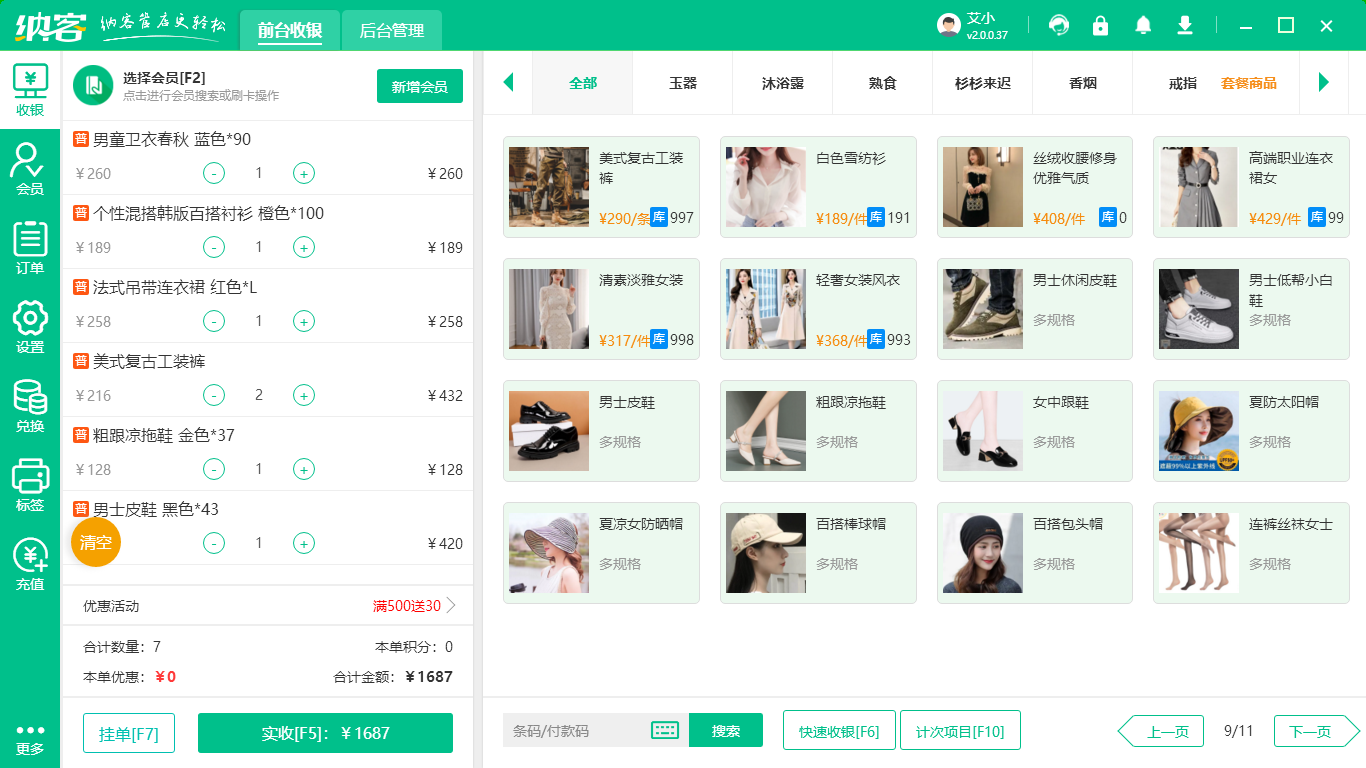This screenshot has height=768, width=1366.
Task: Click the notification bell icon
Action: point(1143,25)
